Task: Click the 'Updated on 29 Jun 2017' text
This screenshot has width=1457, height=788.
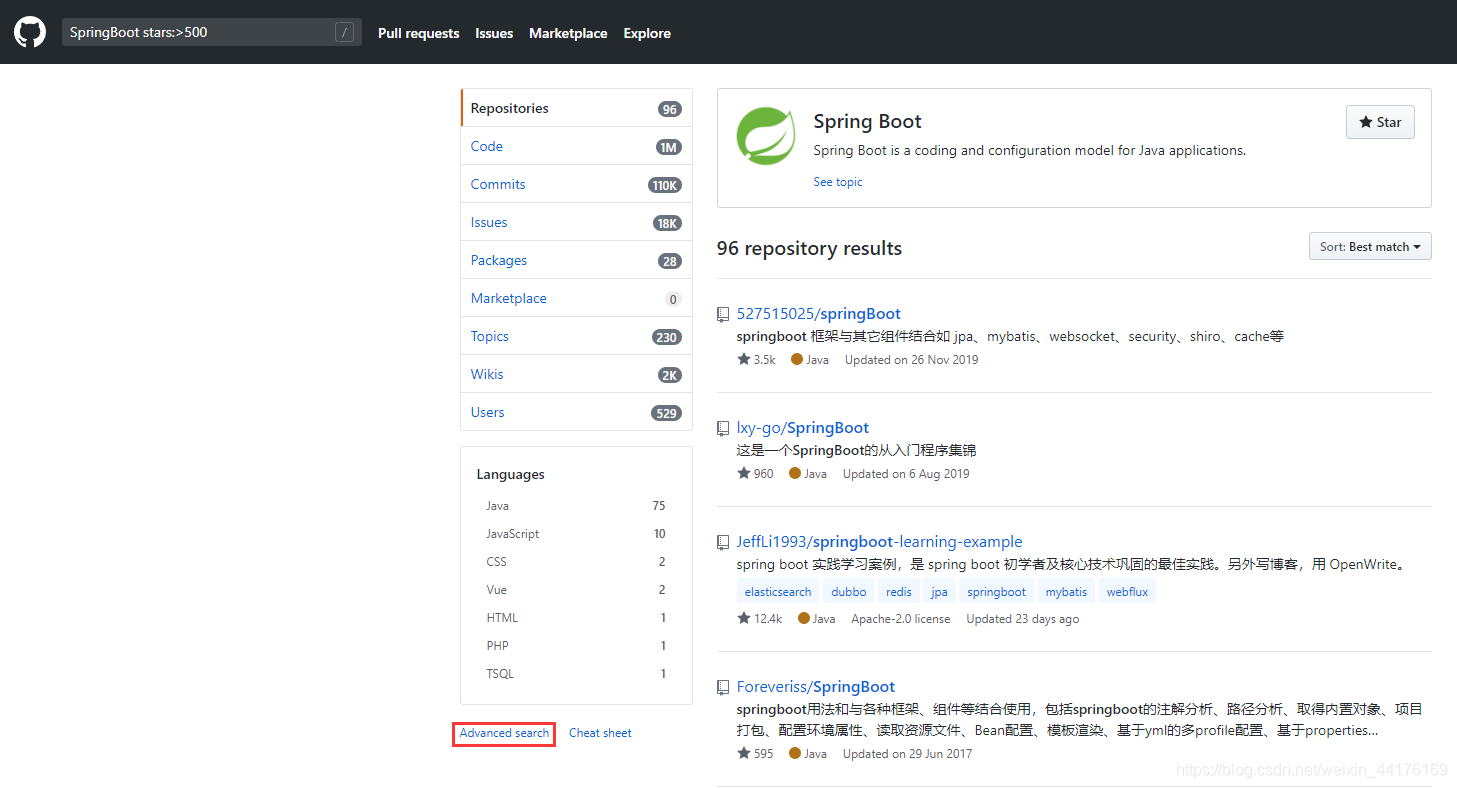Action: click(908, 754)
